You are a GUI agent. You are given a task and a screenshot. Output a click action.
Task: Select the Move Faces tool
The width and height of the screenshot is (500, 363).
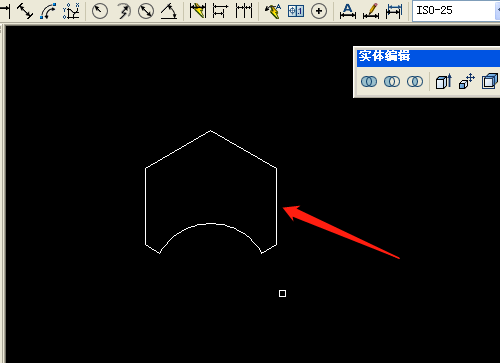[x=467, y=81]
